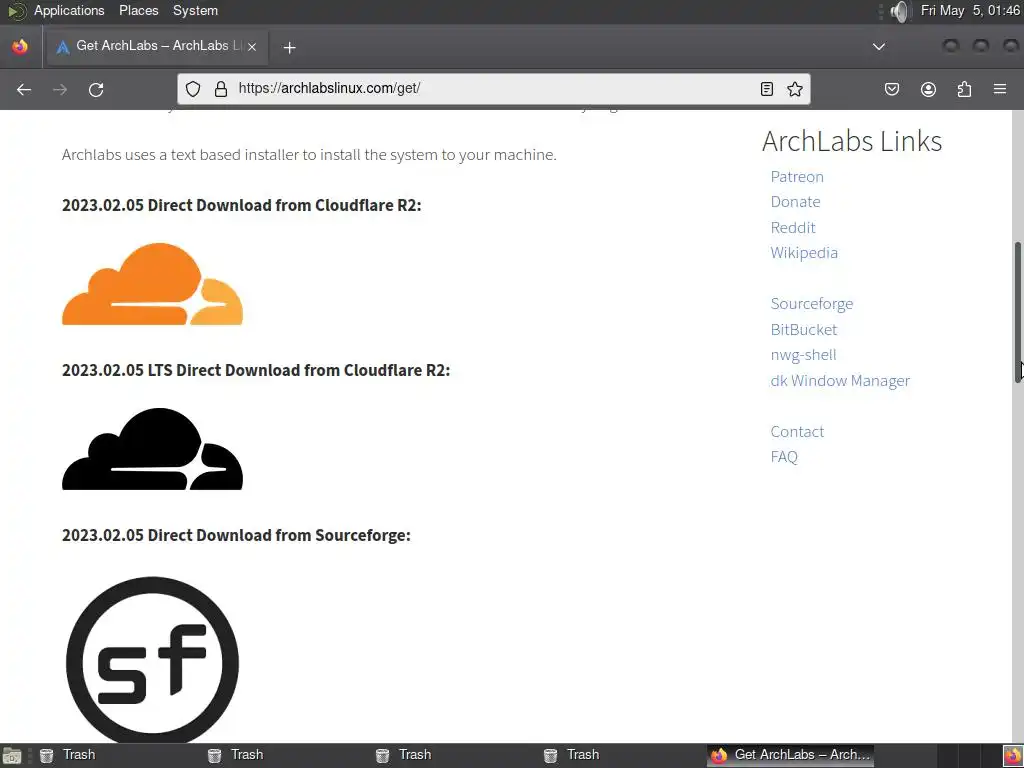
Task: Expand the list all tabs chevron
Action: (879, 46)
